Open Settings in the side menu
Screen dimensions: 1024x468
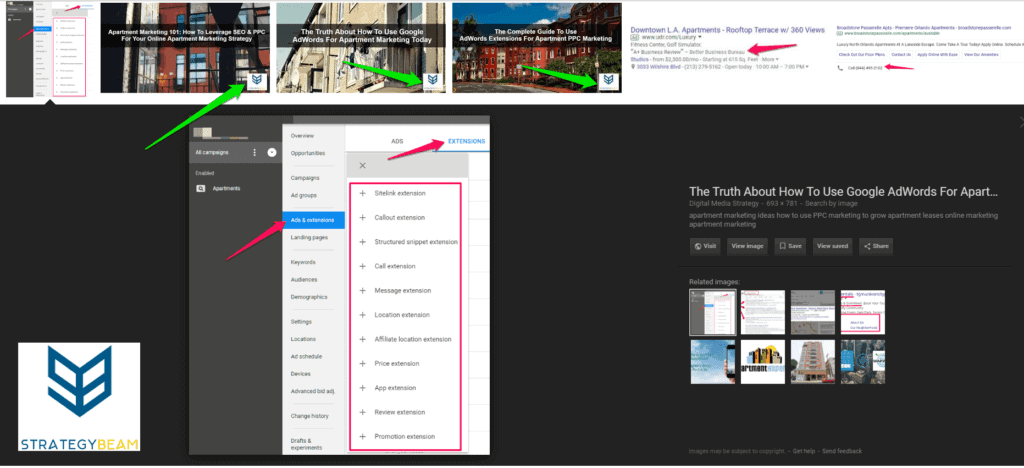[301, 322]
